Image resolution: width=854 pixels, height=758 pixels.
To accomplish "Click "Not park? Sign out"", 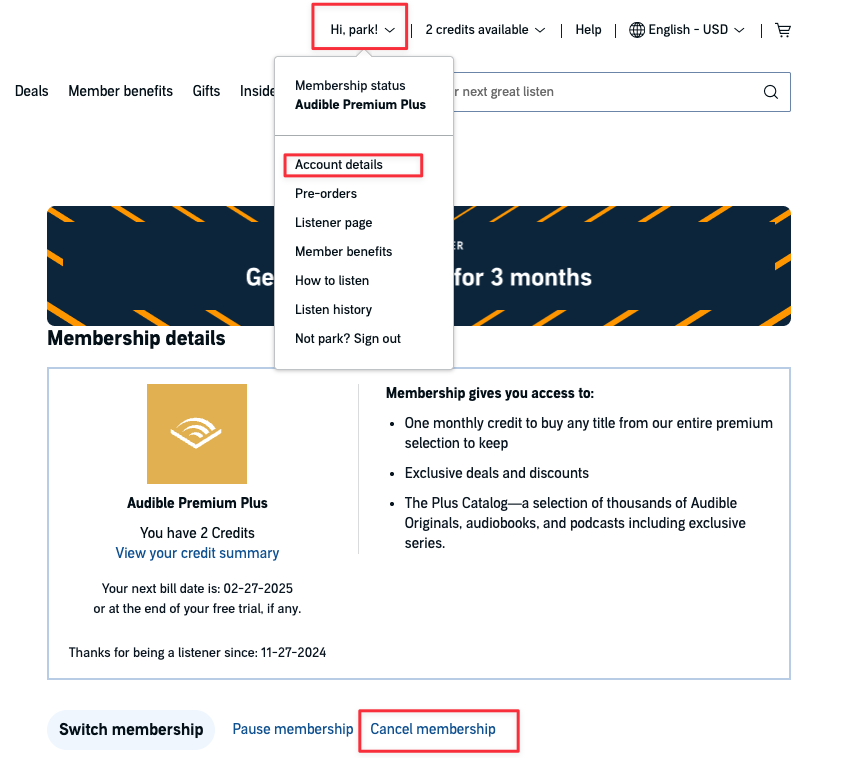I will 347,338.
